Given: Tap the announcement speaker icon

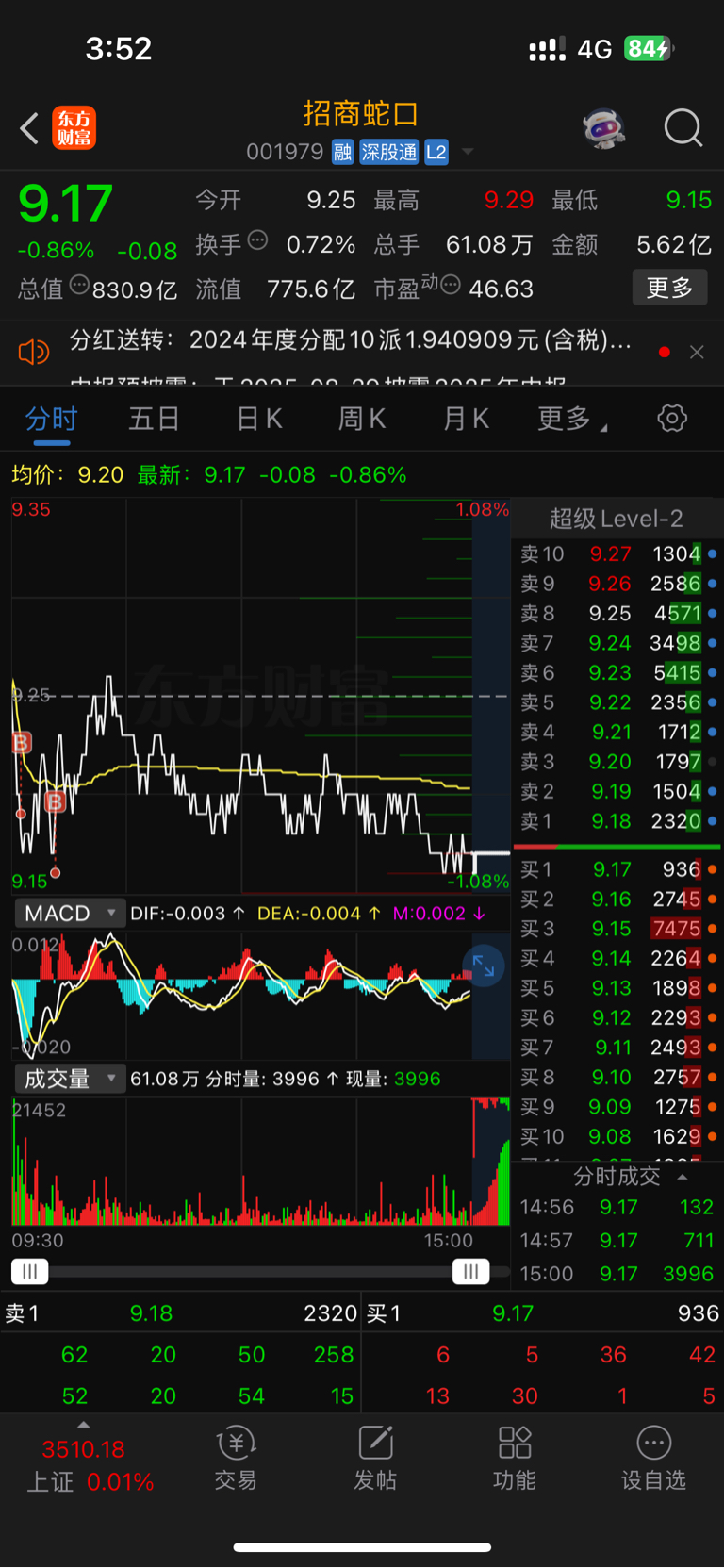Looking at the screenshot, I should click(33, 353).
